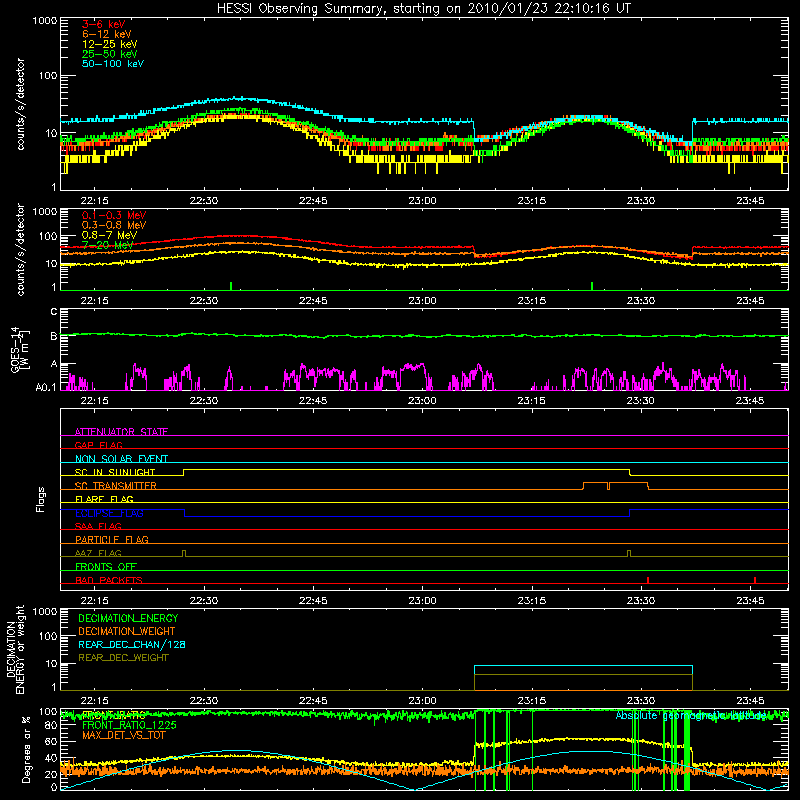
Task: Click the DECIMATION_WEIGHT legend label
Action: 127,631
